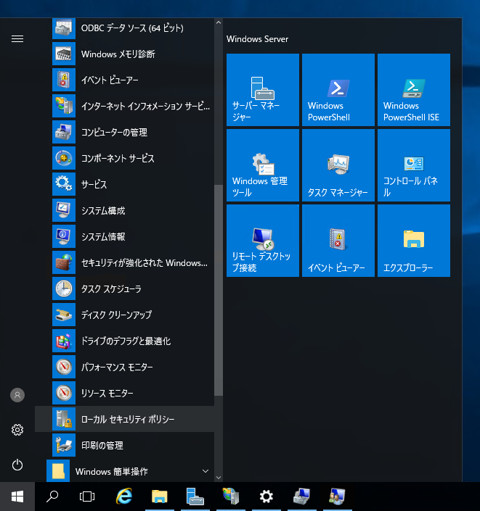This screenshot has height=511, width=480.
Task: Open システム構成 icon
Action: click(x=64, y=210)
